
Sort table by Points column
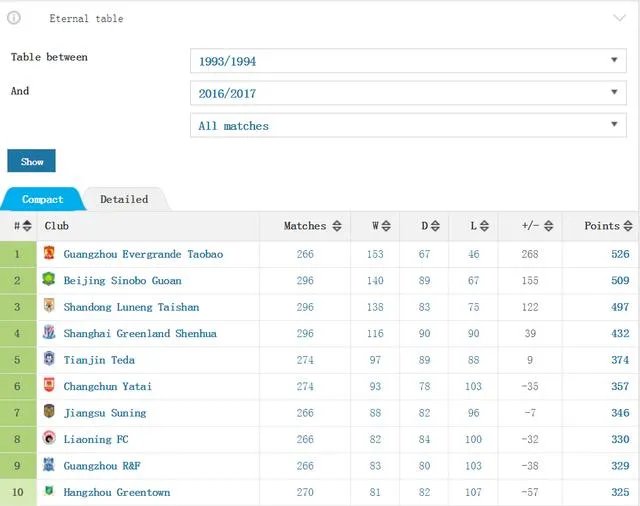608,226
